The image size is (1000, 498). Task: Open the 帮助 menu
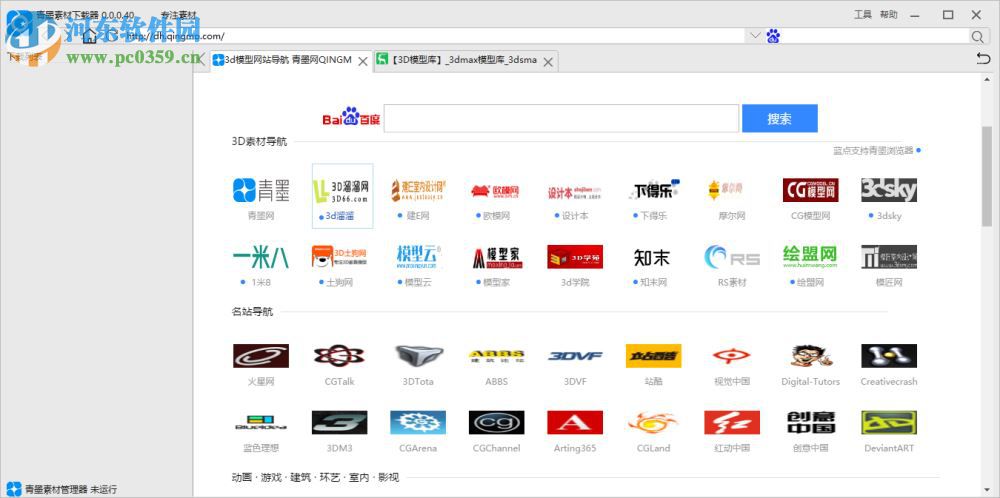(888, 14)
